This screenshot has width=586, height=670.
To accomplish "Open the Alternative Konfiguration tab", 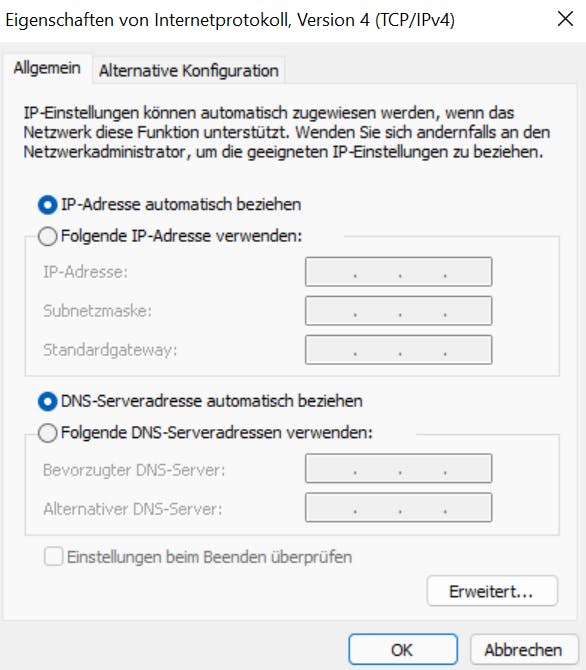I will (188, 71).
